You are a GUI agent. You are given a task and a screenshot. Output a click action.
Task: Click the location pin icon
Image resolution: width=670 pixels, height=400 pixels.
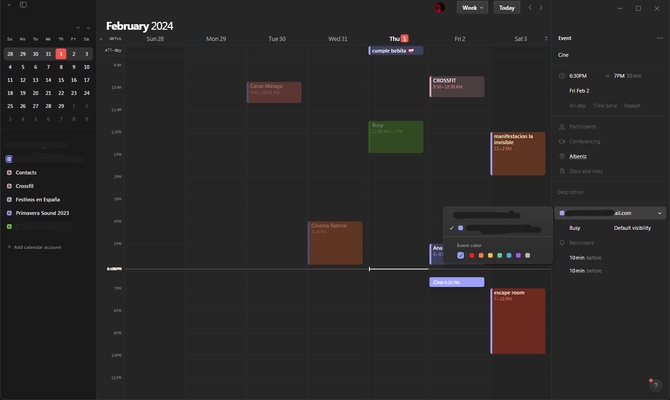click(562, 156)
